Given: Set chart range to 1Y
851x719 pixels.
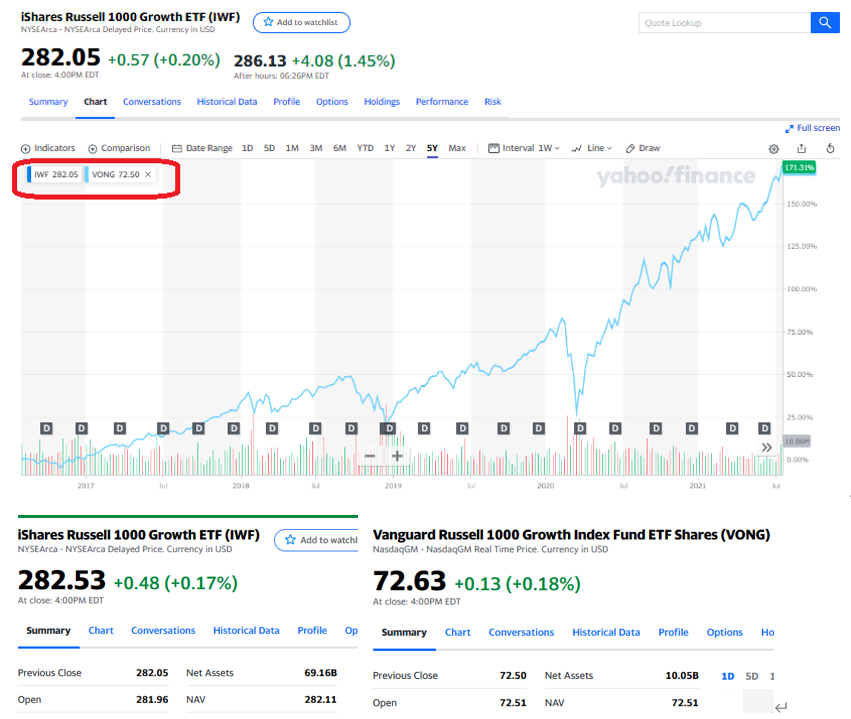Looking at the screenshot, I should coord(390,148).
